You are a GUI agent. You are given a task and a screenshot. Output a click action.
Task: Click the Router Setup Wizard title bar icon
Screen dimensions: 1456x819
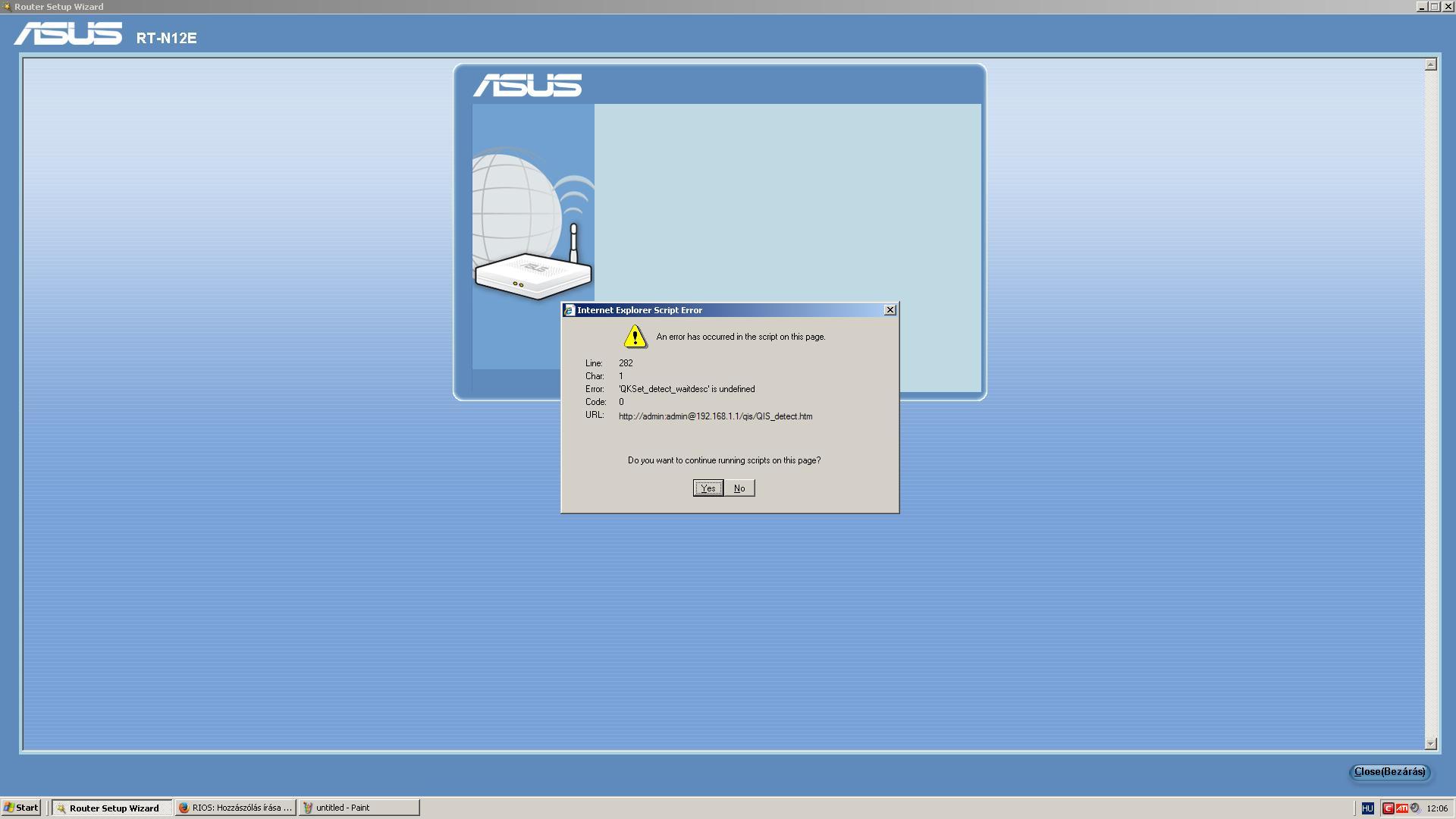click(7, 7)
